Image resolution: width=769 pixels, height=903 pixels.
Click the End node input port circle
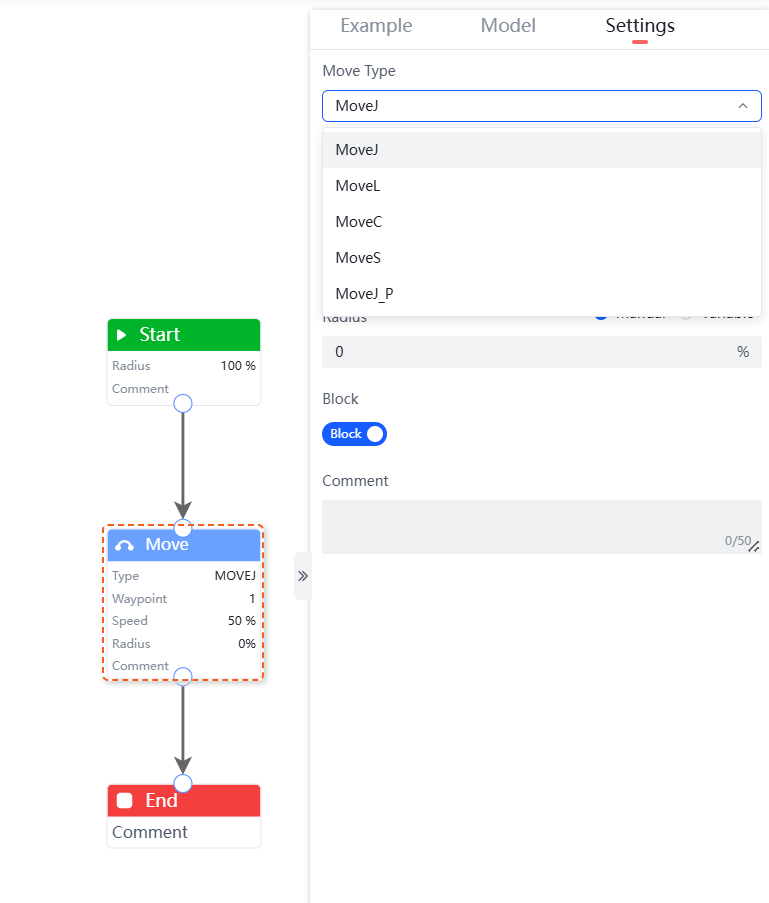pyautogui.click(x=183, y=783)
